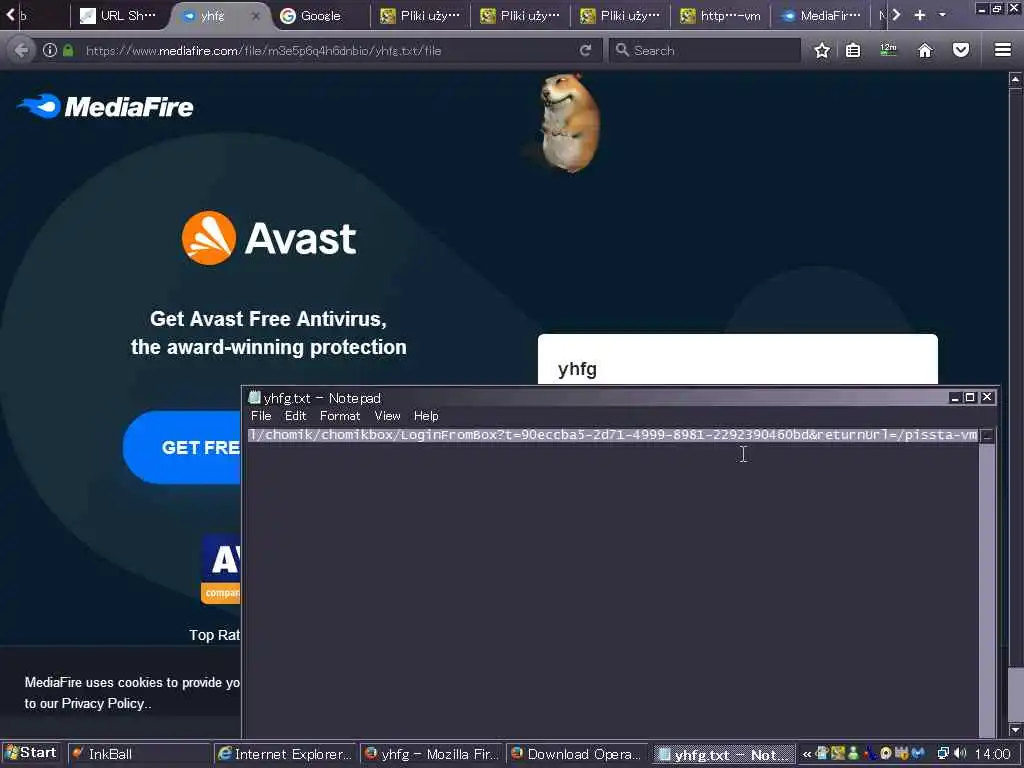
Task: Open Notepad View menu
Action: tap(387, 416)
